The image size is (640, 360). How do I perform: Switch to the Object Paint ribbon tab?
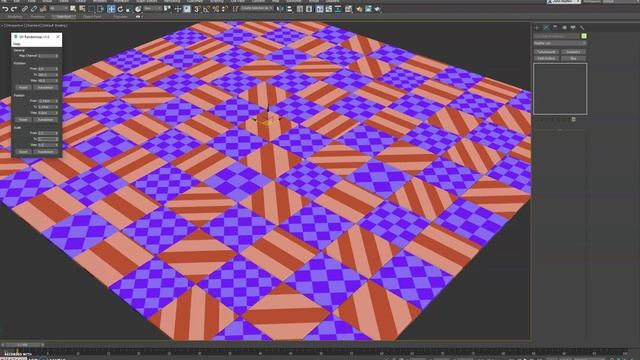92,17
